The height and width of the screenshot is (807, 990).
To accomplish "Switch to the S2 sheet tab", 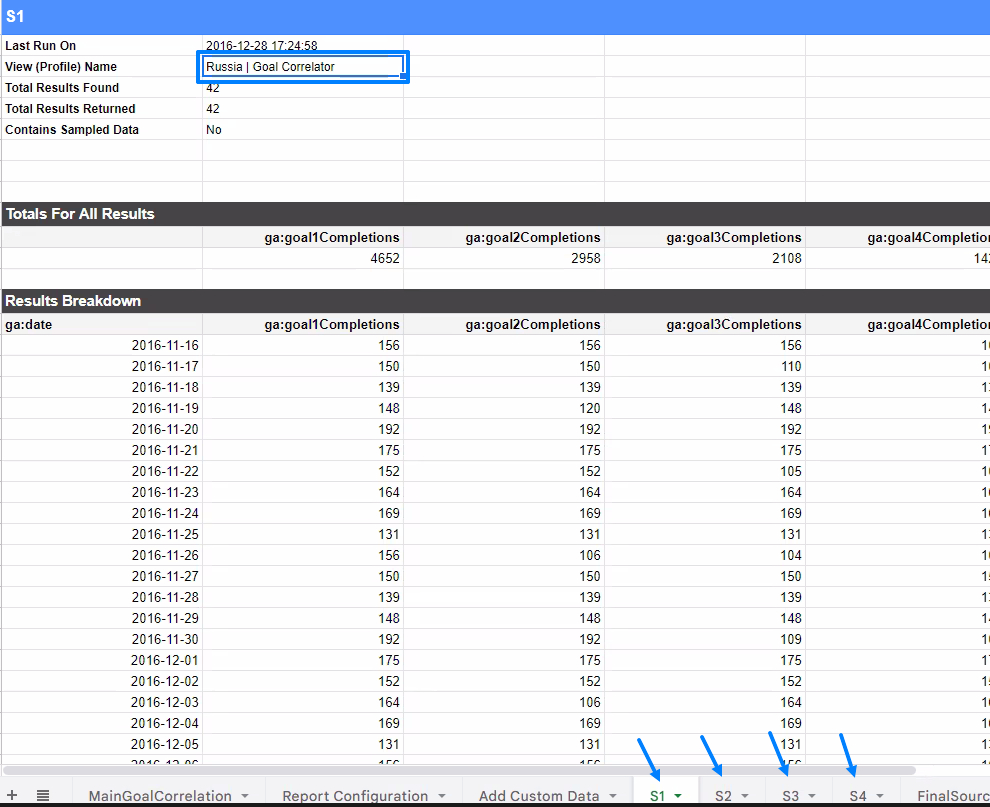I will [x=723, y=796].
